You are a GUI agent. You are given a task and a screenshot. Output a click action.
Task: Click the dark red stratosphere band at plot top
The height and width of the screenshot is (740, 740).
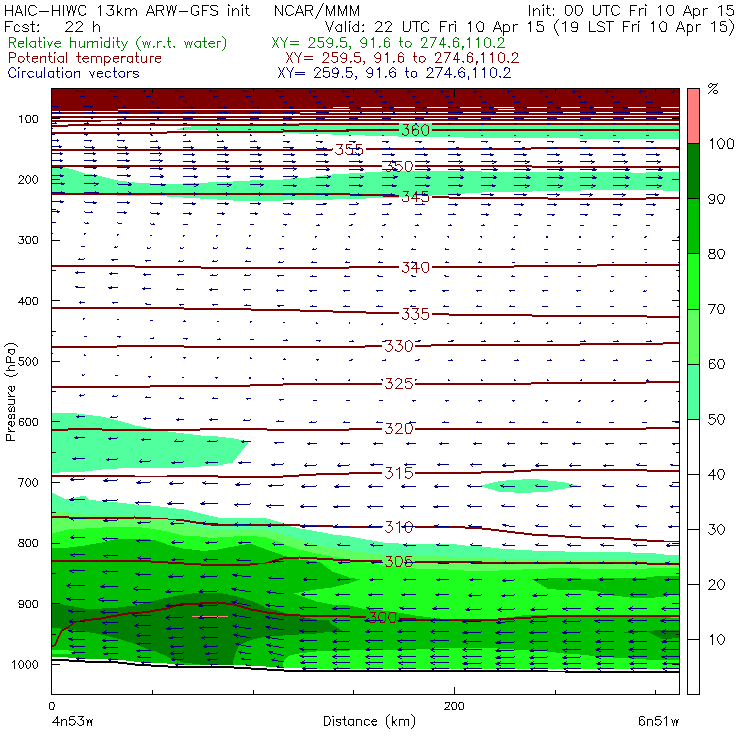click(x=365, y=98)
